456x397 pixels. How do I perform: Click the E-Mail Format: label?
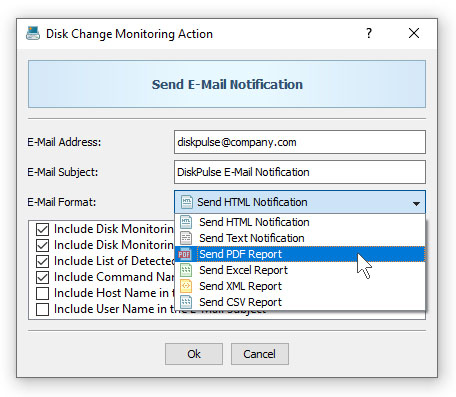tap(62, 202)
